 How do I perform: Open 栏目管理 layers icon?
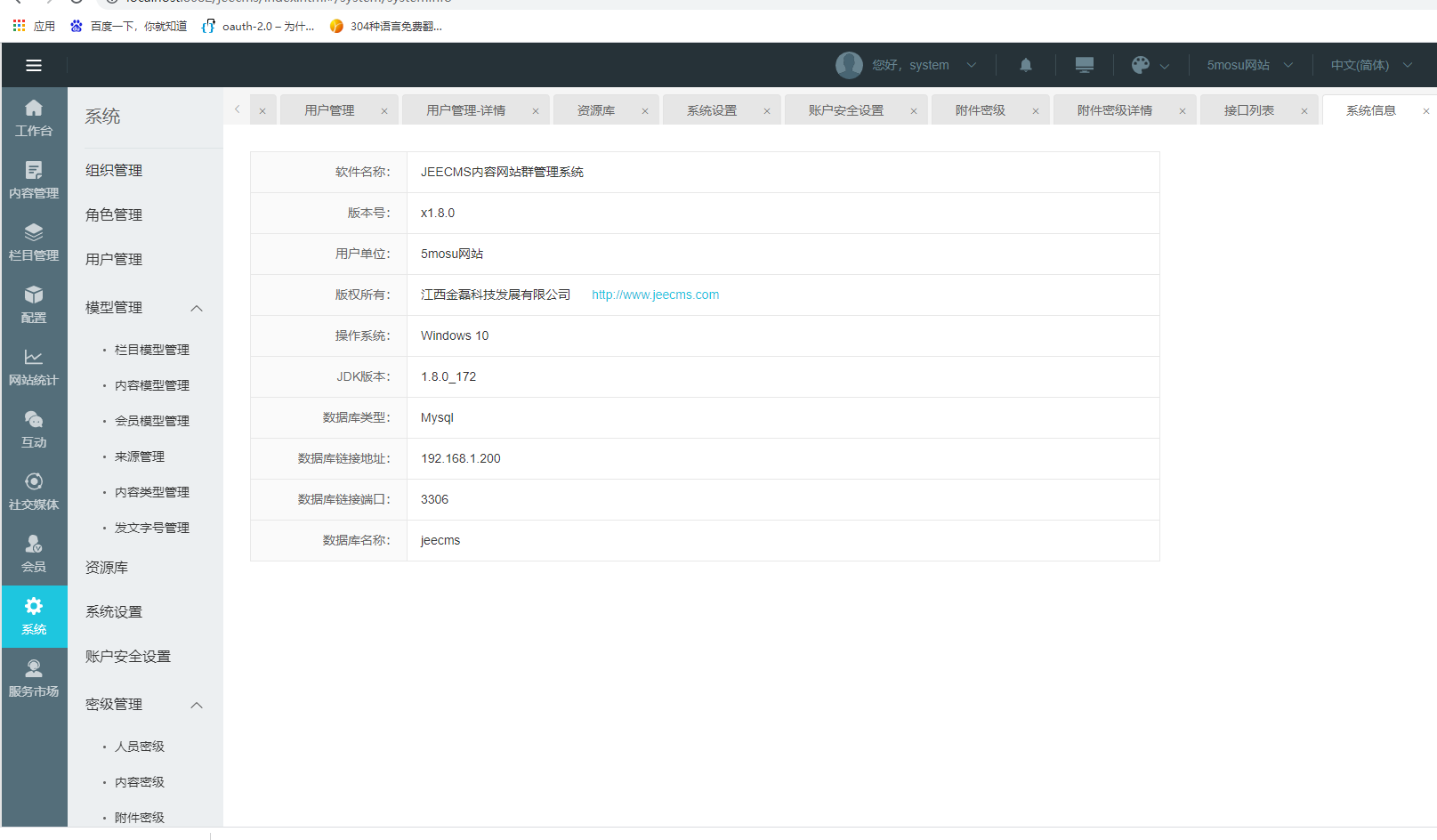point(34,242)
